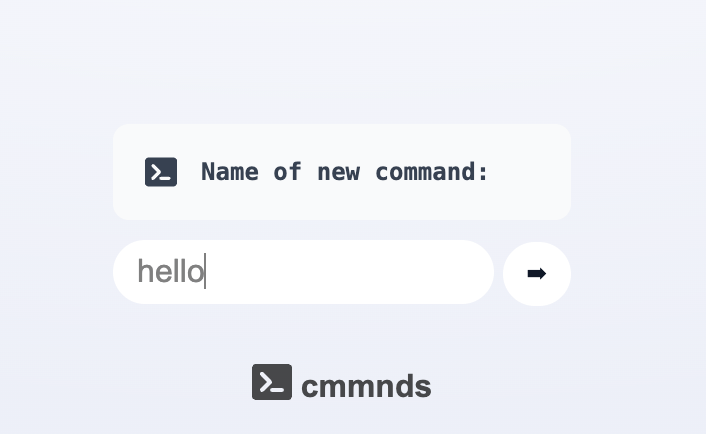Place the cursor at start of "hello"

[138, 272]
